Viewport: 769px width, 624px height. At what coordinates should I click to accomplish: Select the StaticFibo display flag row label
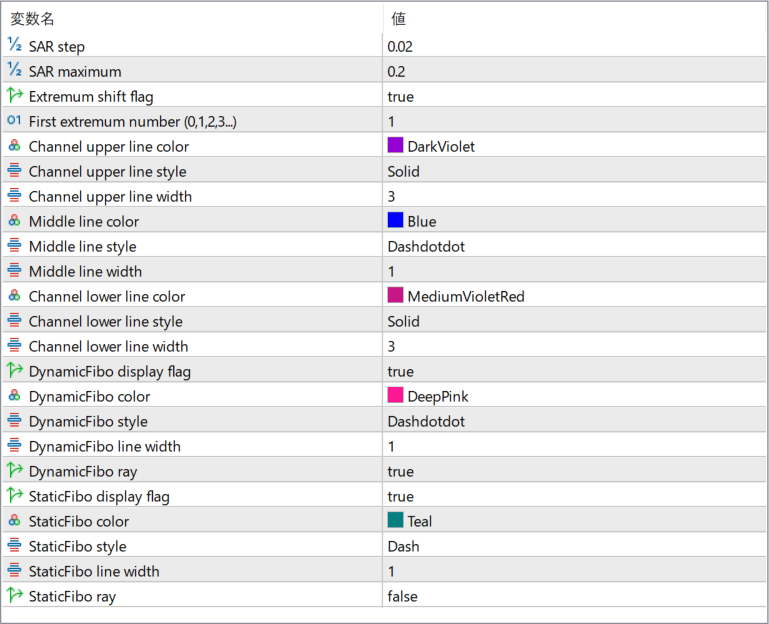coord(99,496)
